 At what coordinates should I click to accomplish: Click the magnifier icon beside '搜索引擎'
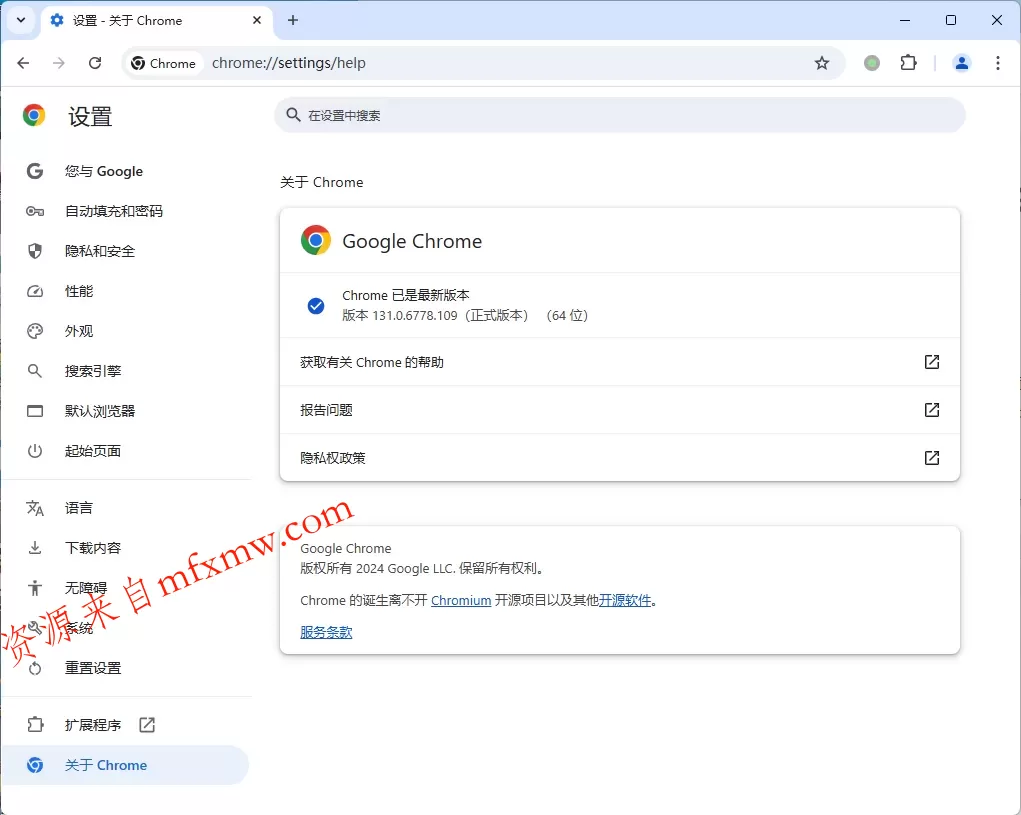click(35, 371)
